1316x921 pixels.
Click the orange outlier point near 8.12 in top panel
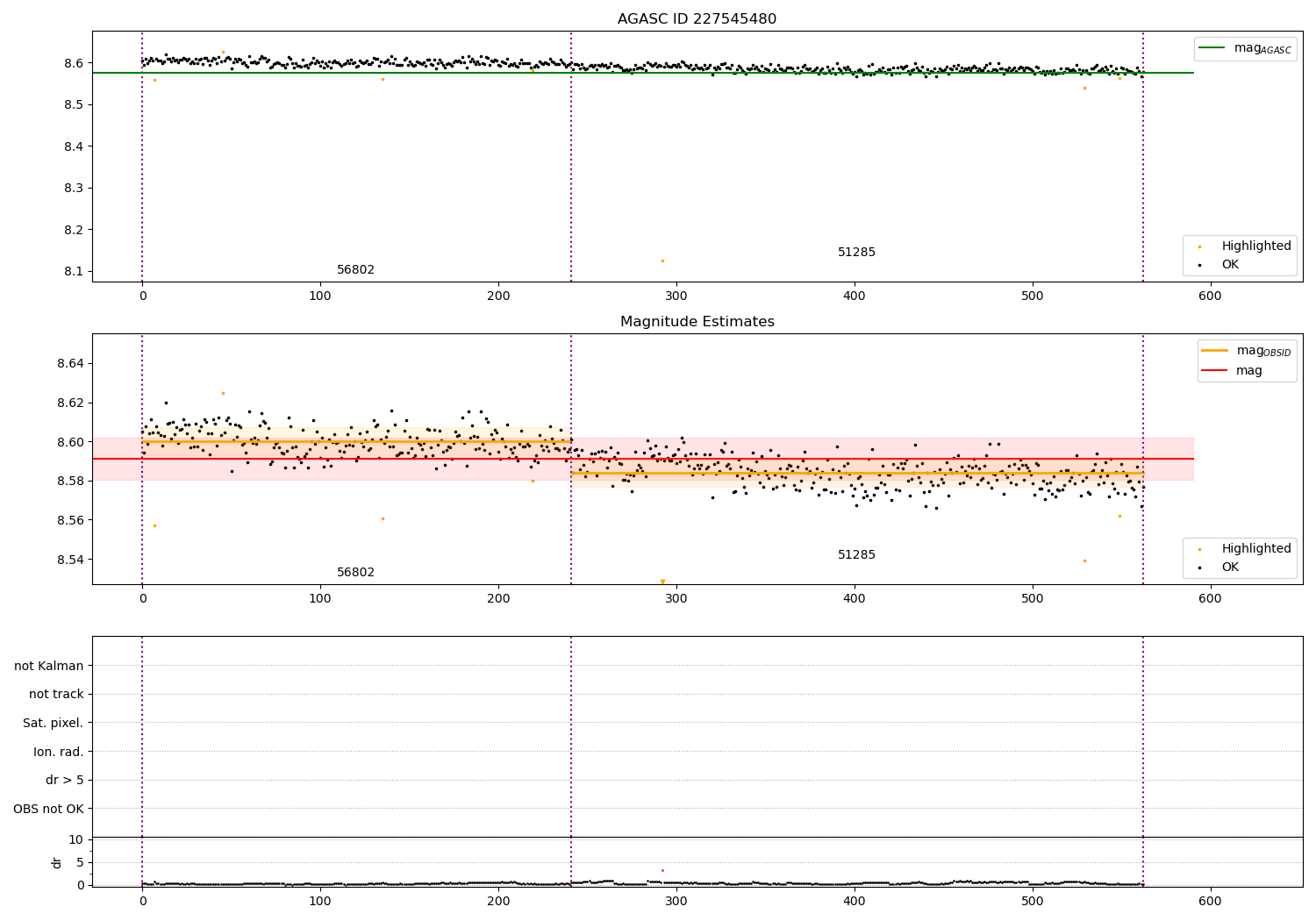(662, 261)
